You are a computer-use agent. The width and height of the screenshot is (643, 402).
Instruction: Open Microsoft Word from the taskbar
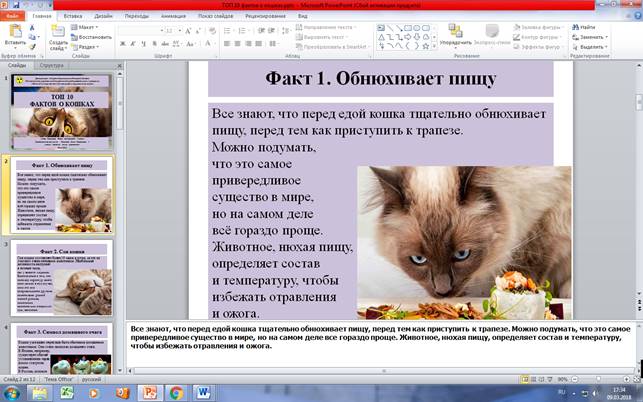[203, 392]
